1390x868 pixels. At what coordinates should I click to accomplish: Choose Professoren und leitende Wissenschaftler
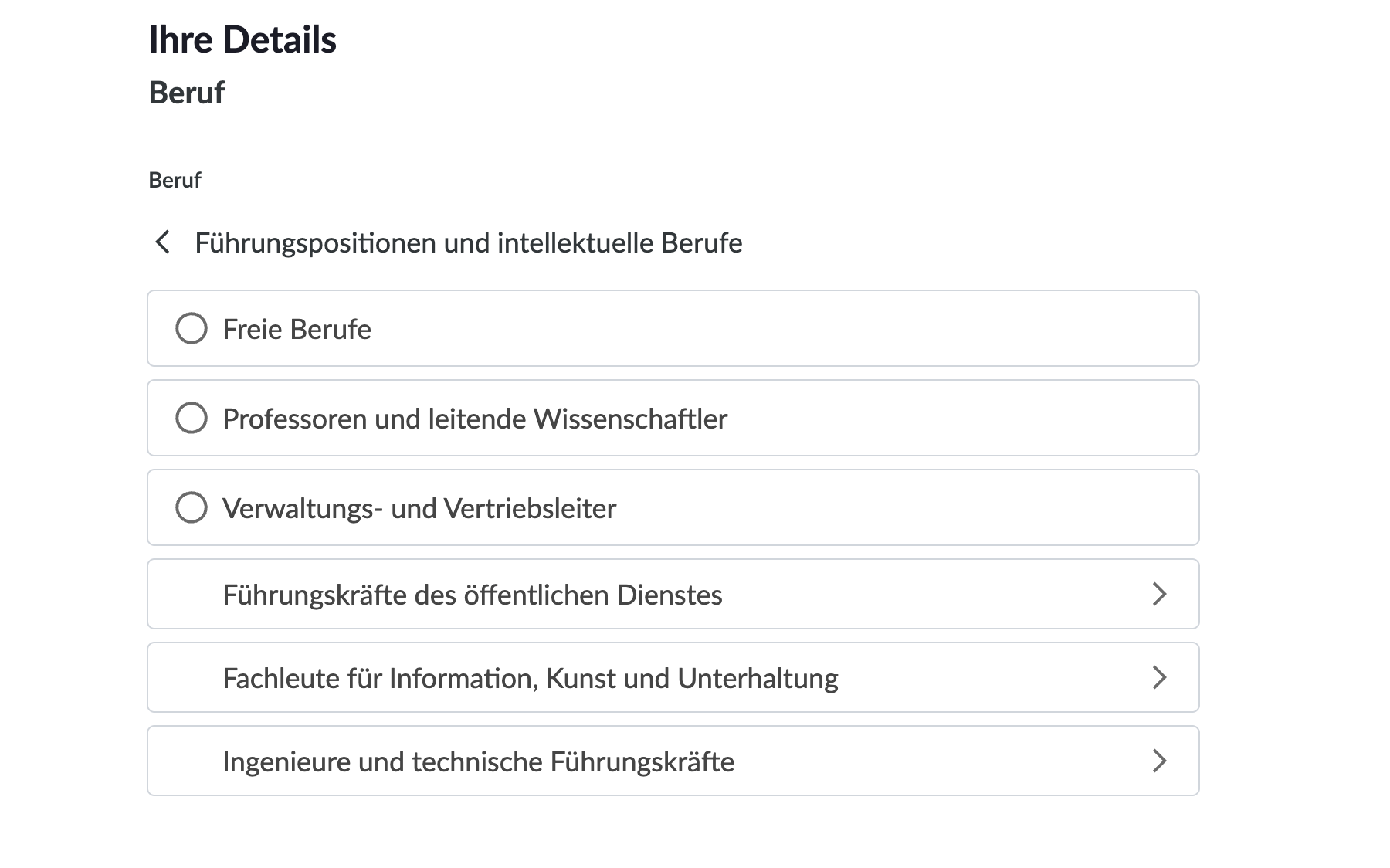tap(192, 419)
